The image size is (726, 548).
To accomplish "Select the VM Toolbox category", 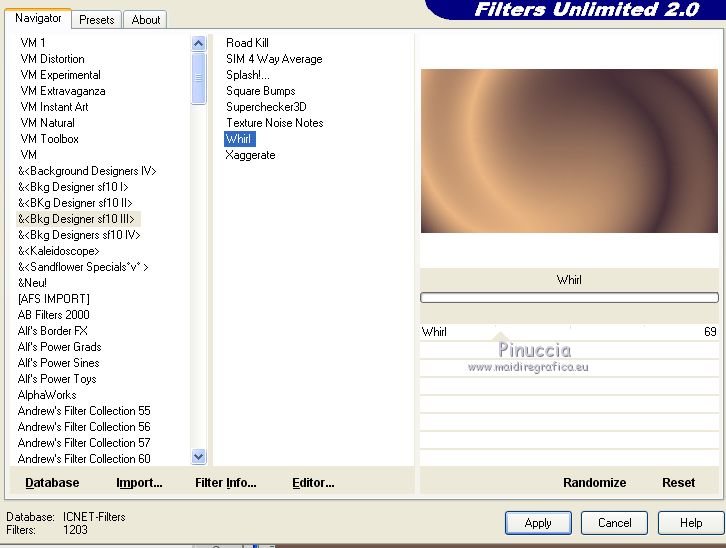I will coord(49,139).
